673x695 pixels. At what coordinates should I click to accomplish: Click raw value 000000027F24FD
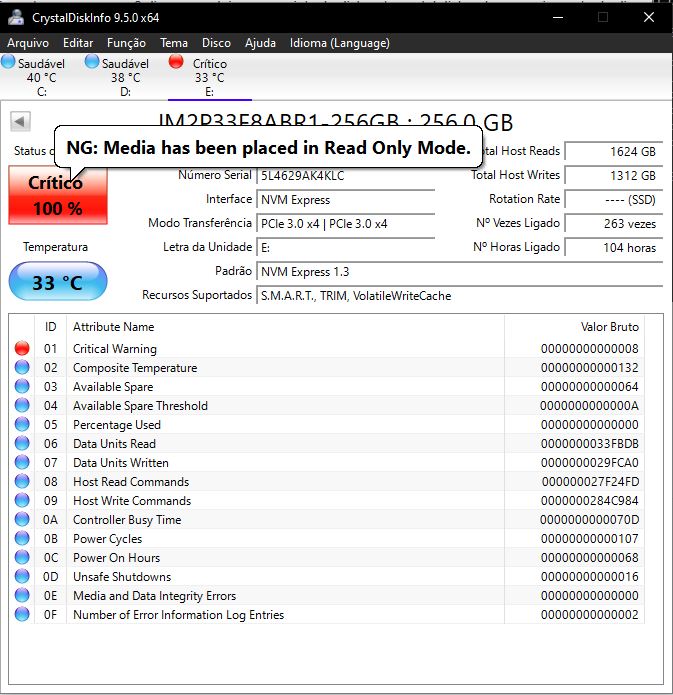[590, 482]
